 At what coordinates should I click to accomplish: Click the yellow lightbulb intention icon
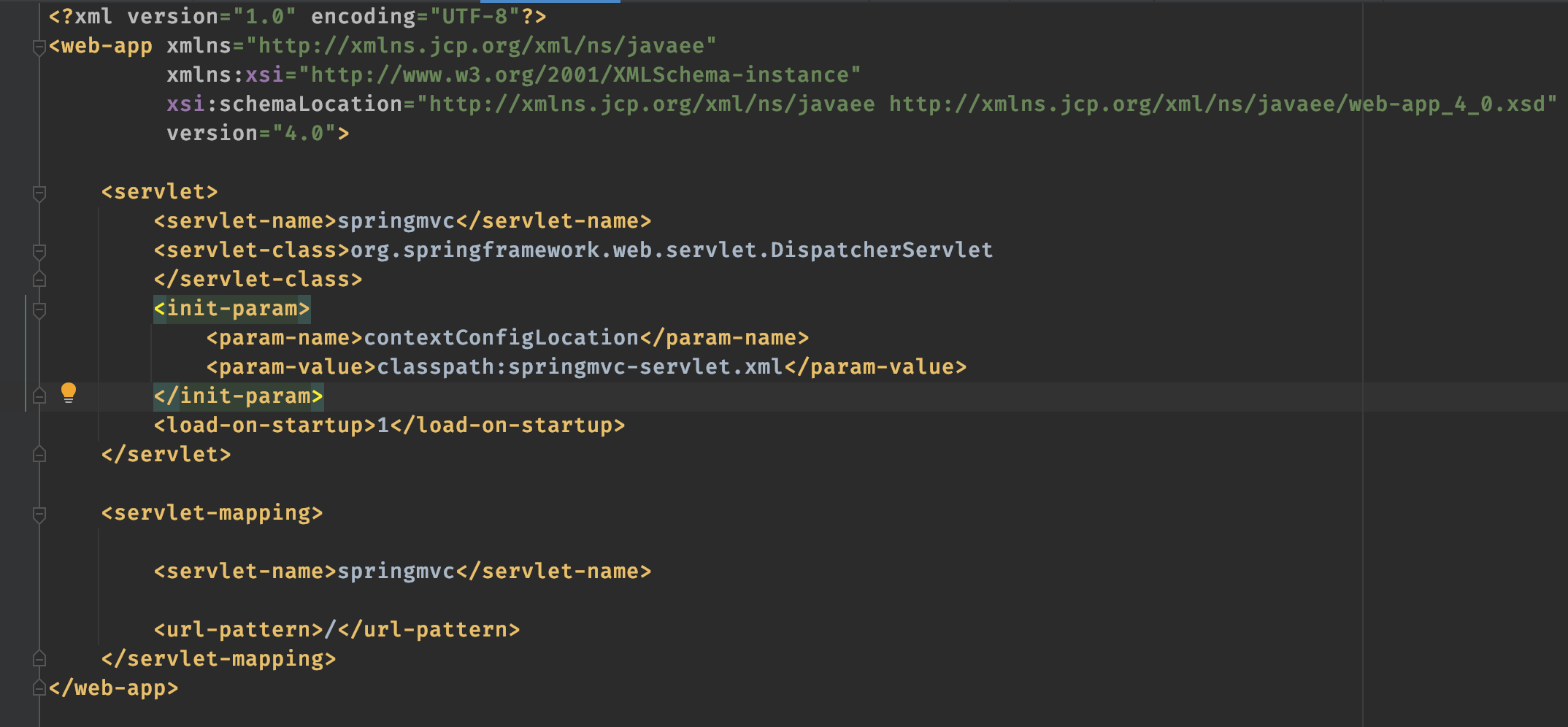tap(69, 393)
